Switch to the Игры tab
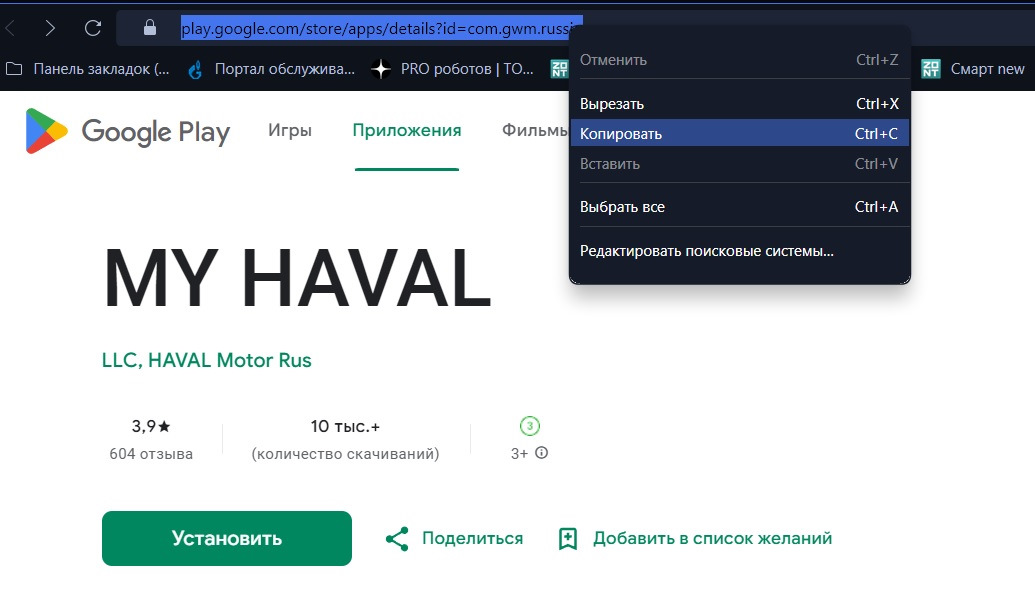 tap(289, 130)
